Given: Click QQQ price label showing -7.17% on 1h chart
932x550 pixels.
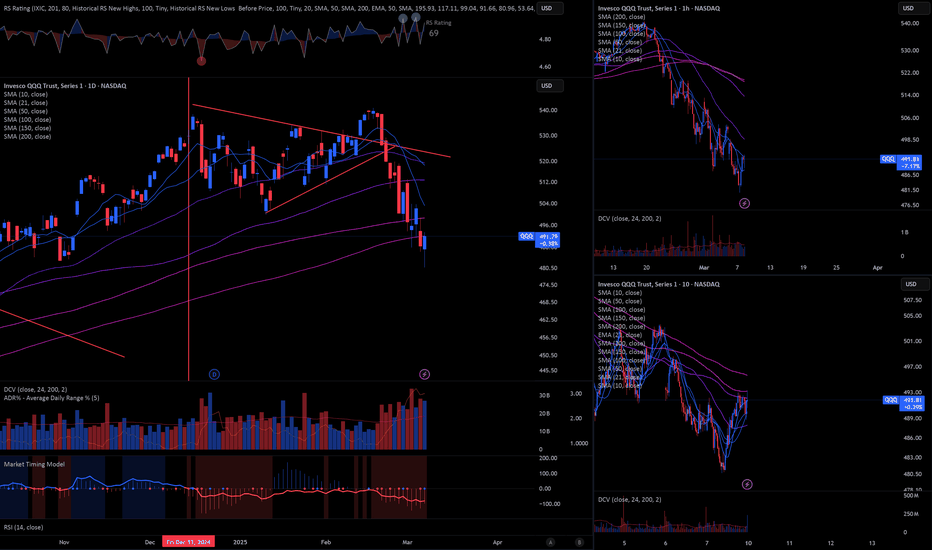Looking at the screenshot, I should pyautogui.click(x=900, y=162).
